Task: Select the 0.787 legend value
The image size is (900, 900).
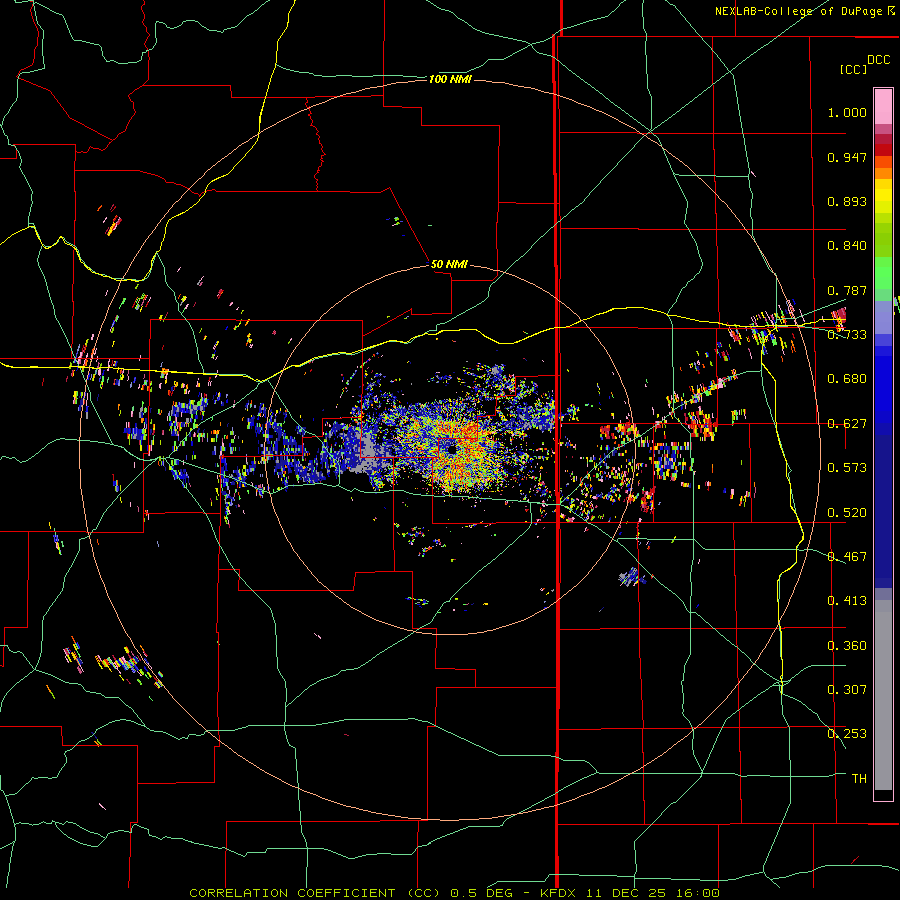Action: coord(847,290)
